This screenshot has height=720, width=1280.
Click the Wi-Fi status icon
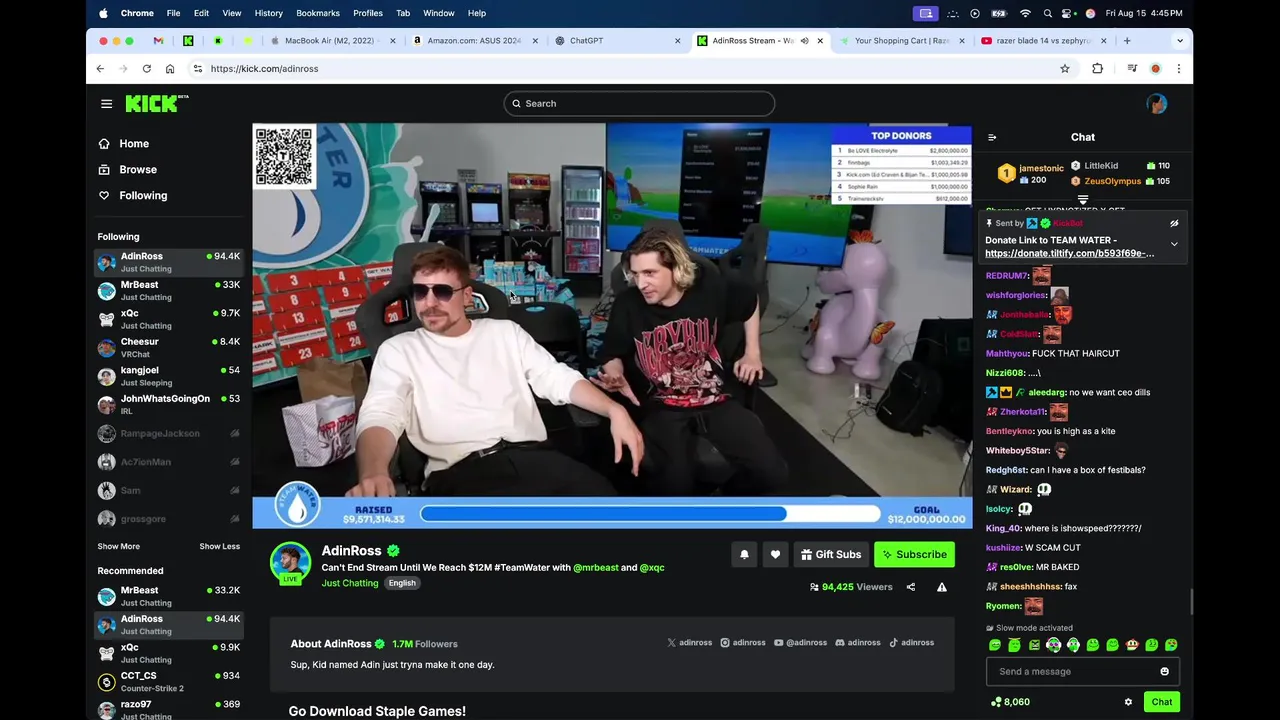[x=1025, y=13]
